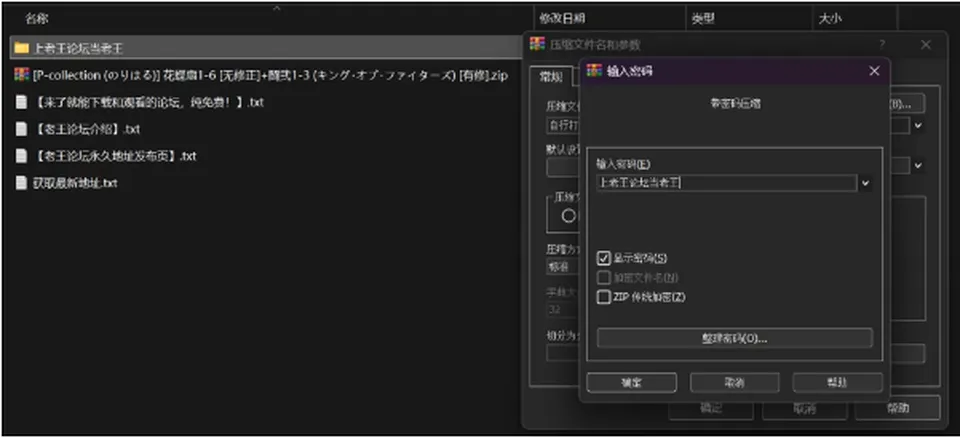Sort files by the 类型 column header

click(703, 19)
